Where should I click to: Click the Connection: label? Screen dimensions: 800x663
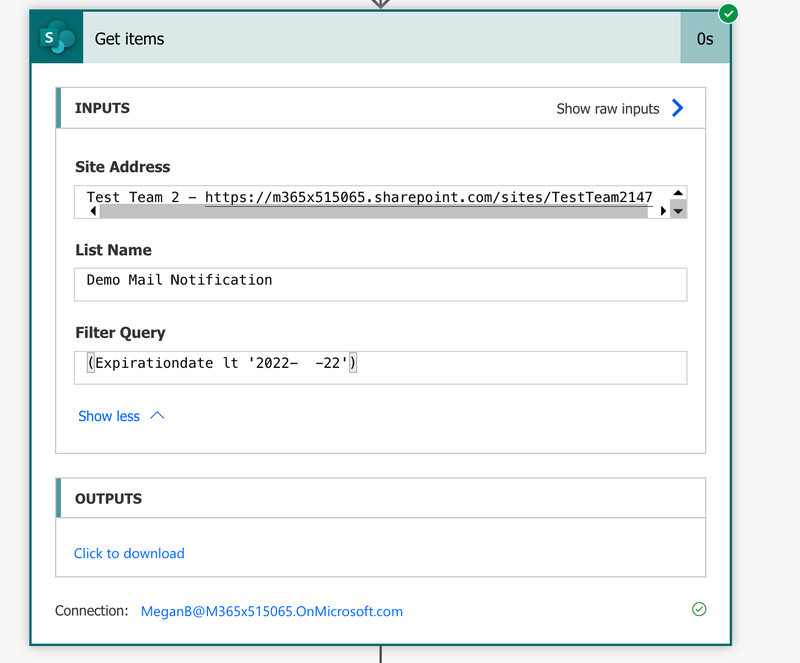(92, 611)
